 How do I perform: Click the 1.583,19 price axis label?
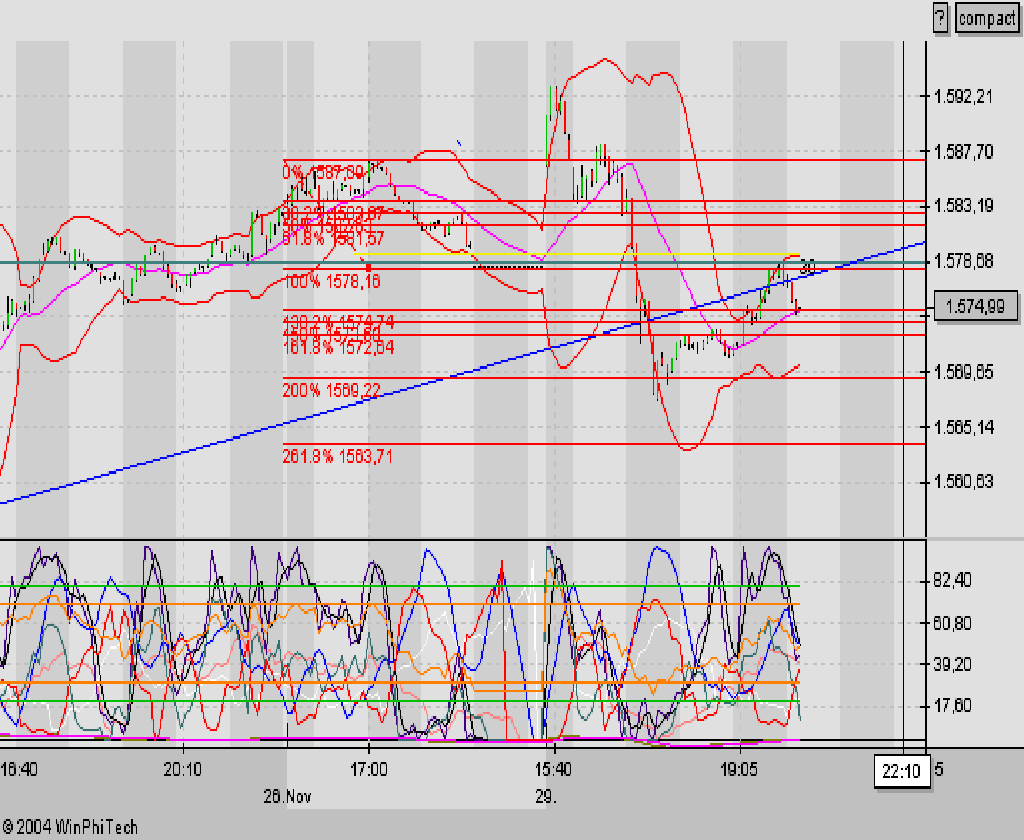point(964,206)
